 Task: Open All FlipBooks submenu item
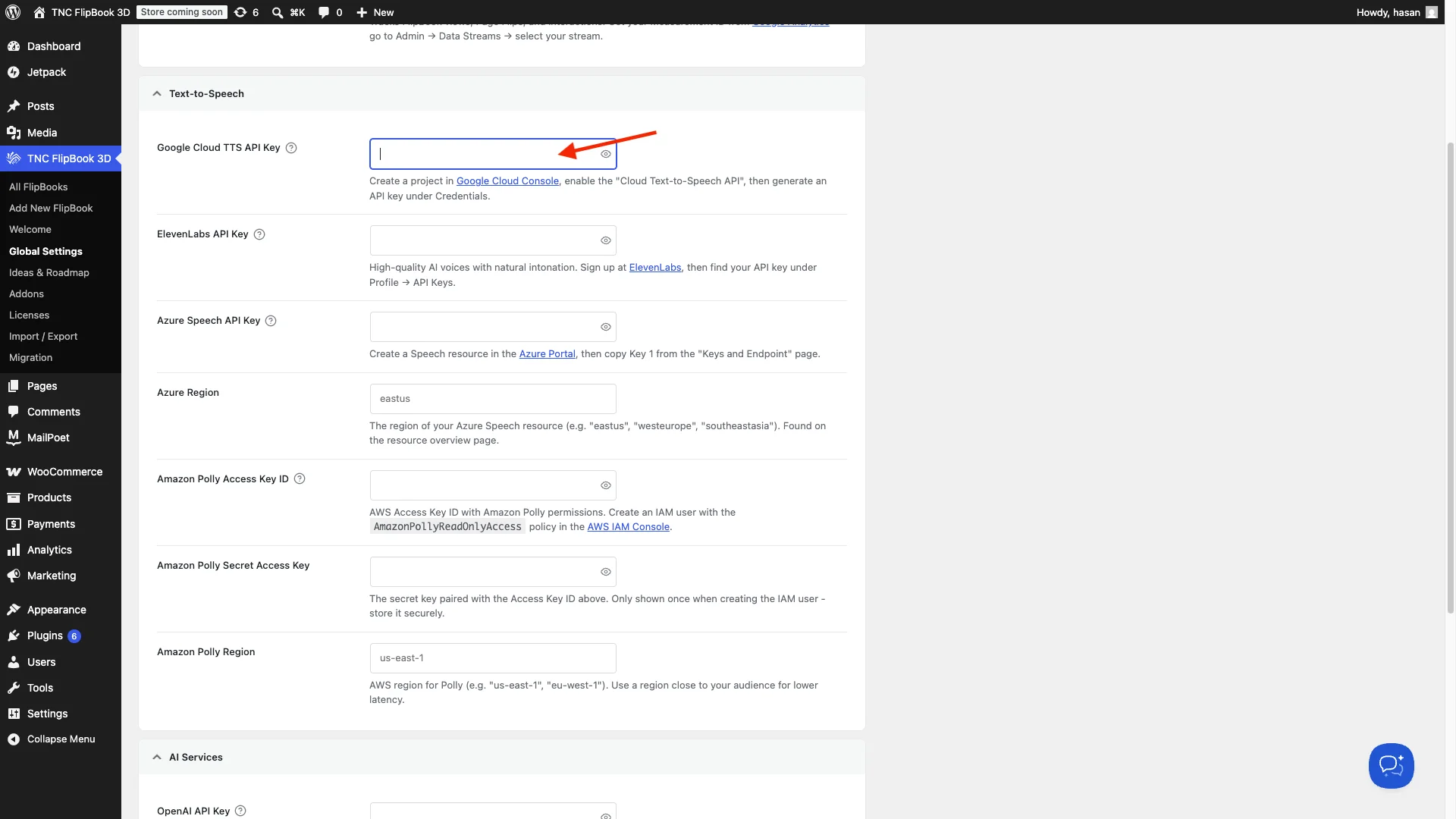tap(39, 187)
